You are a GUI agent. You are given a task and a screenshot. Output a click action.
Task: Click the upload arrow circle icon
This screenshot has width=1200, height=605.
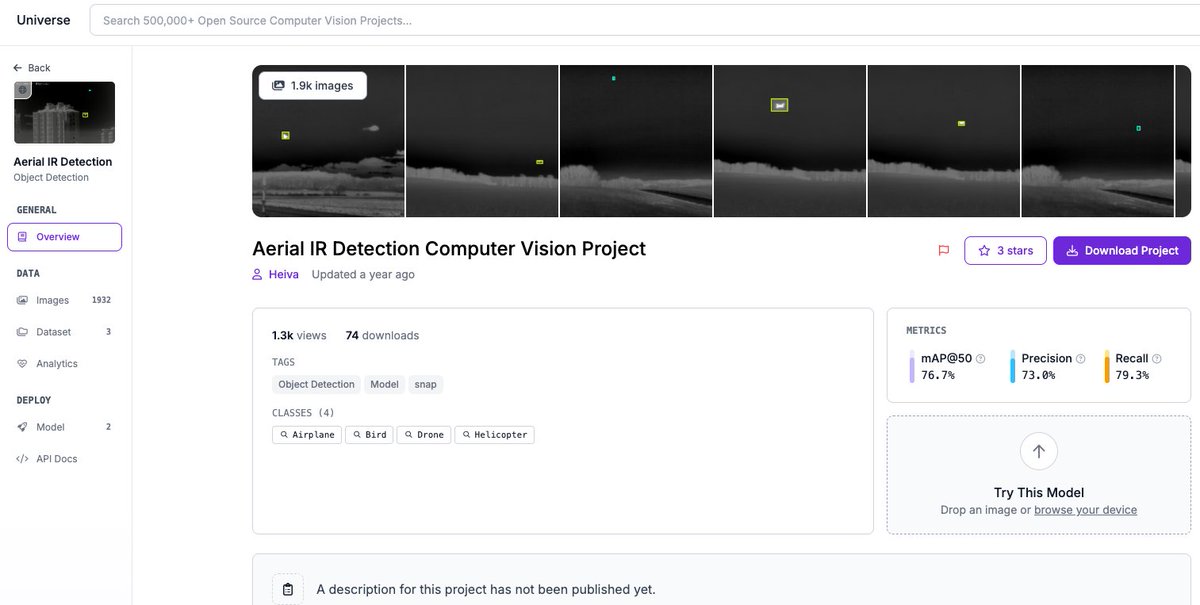tap(1038, 452)
